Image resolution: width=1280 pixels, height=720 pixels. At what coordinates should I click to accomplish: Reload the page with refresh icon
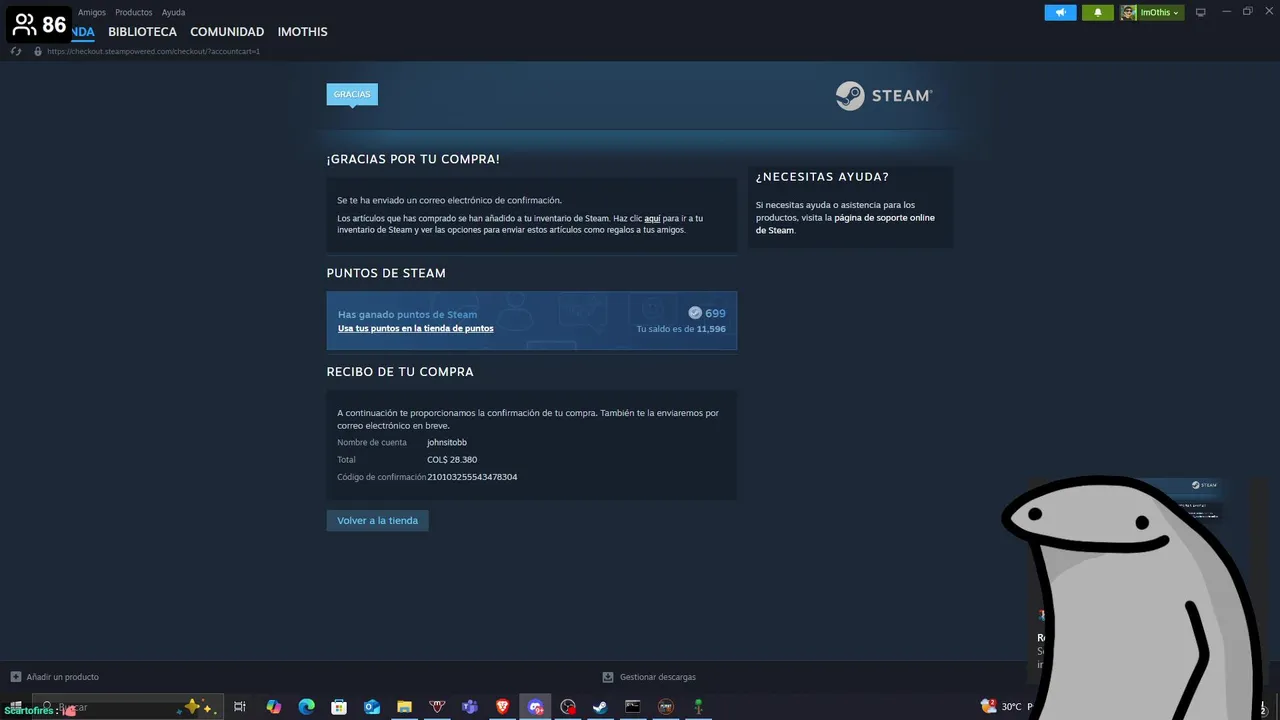16,51
